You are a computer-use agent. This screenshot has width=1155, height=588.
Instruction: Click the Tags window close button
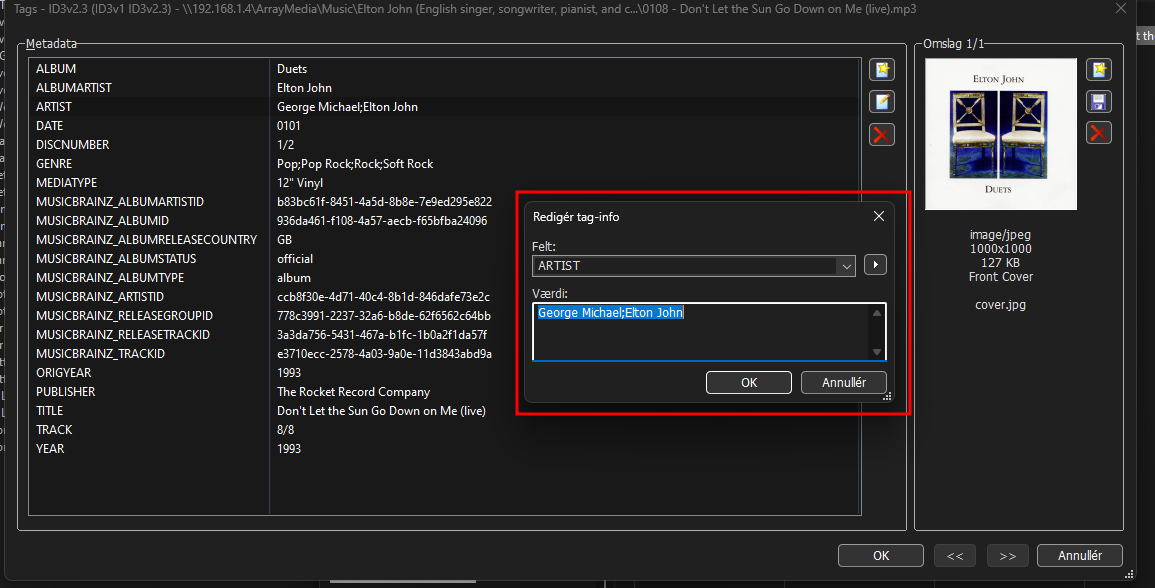point(1120,9)
